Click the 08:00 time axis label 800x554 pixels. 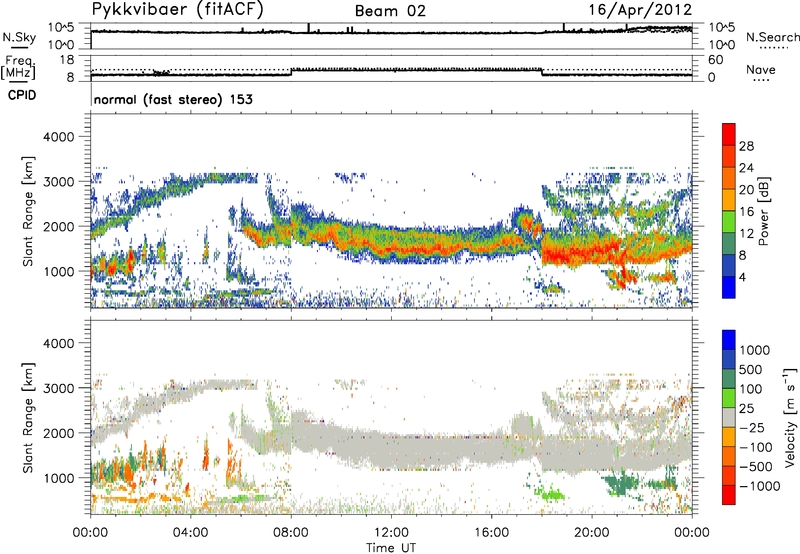coord(291,533)
